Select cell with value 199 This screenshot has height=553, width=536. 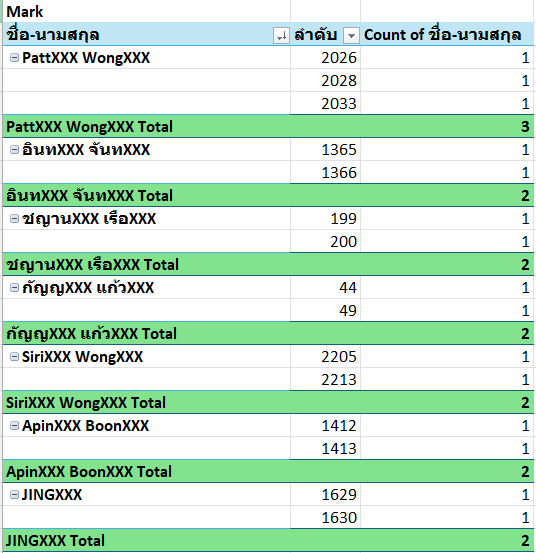[x=325, y=219]
